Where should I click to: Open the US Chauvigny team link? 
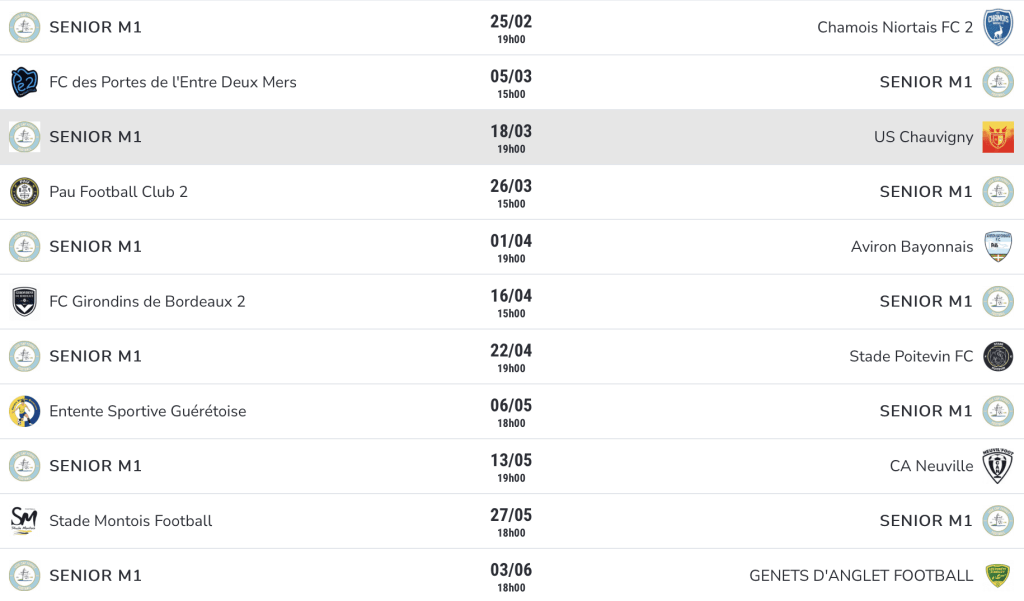coord(923,137)
